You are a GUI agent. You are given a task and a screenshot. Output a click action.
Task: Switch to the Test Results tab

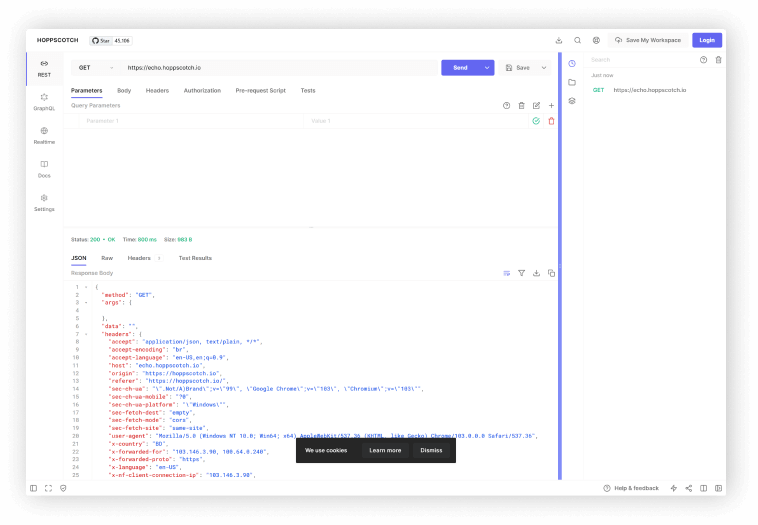[195, 258]
